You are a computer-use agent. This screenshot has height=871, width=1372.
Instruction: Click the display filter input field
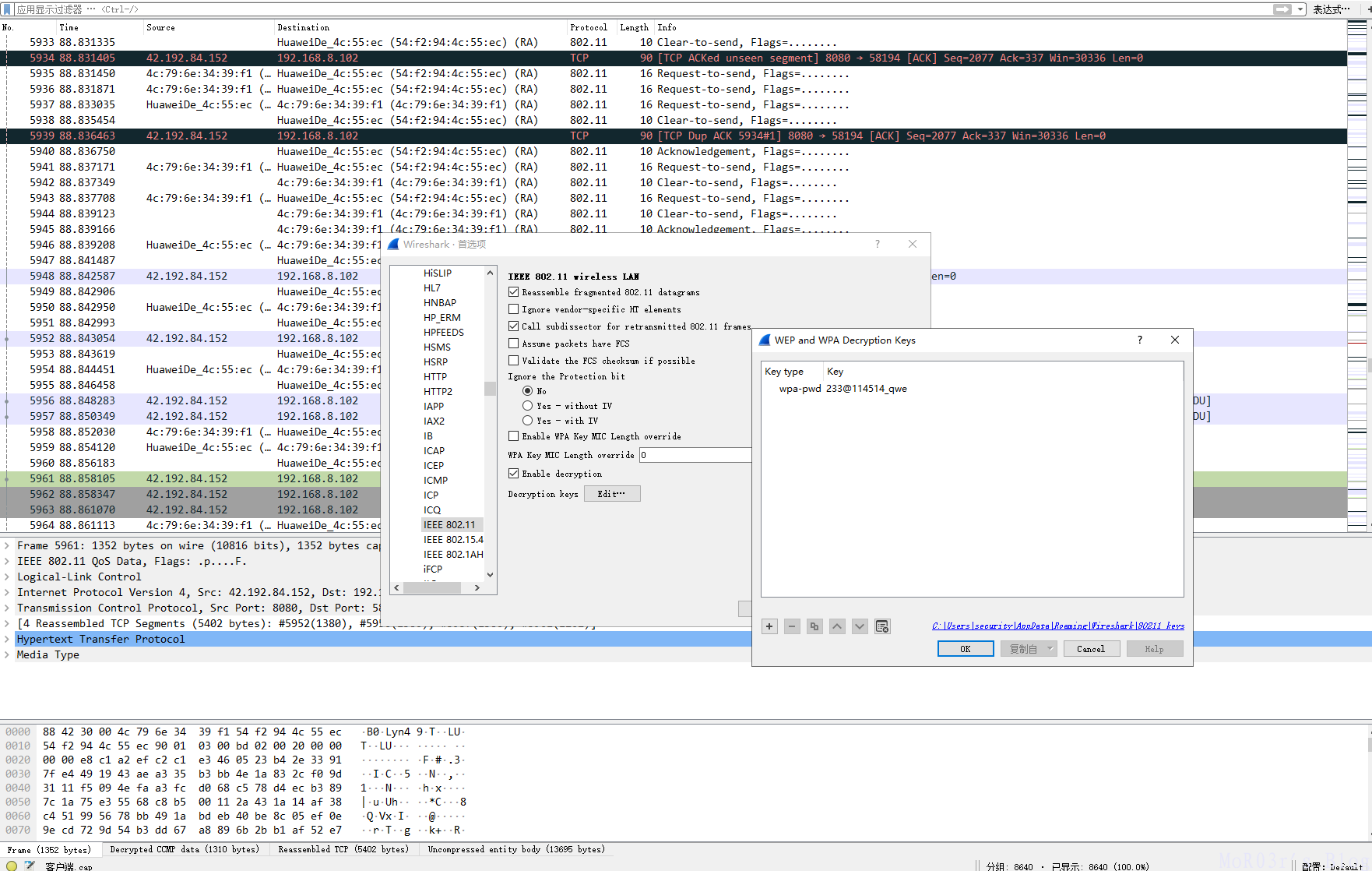click(x=642, y=9)
